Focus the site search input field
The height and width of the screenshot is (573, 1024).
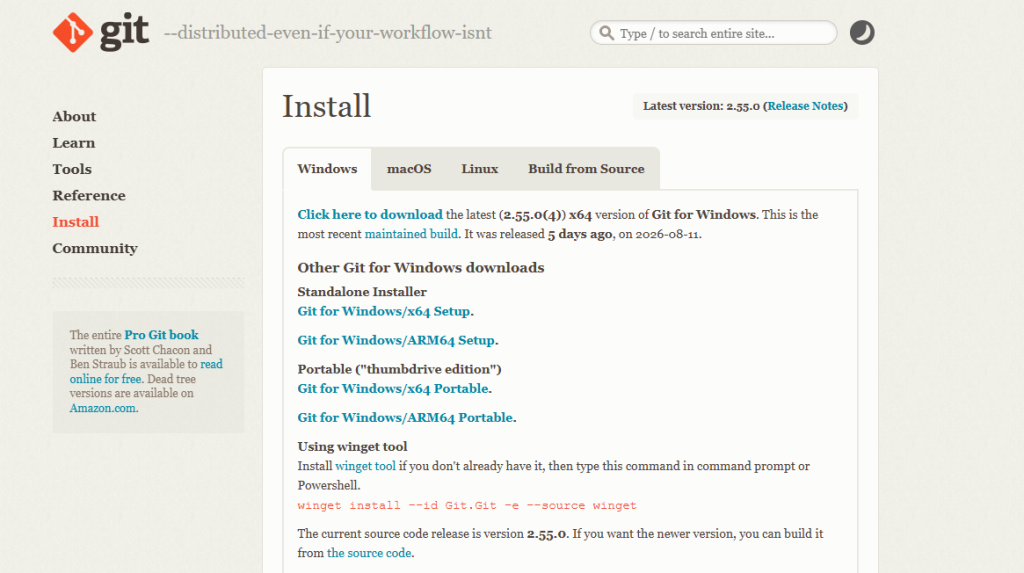713,33
